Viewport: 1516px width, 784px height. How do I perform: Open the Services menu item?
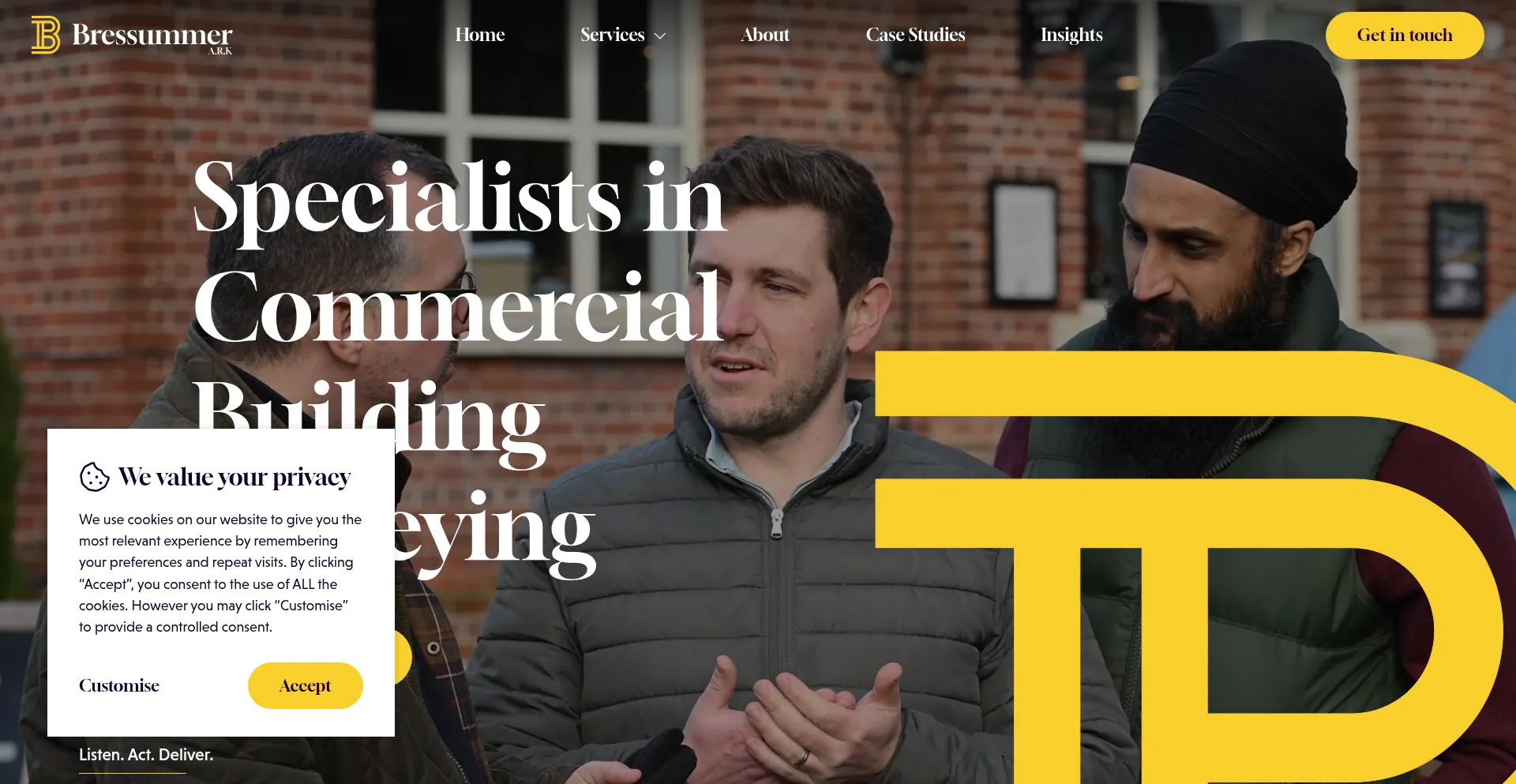[x=613, y=35]
